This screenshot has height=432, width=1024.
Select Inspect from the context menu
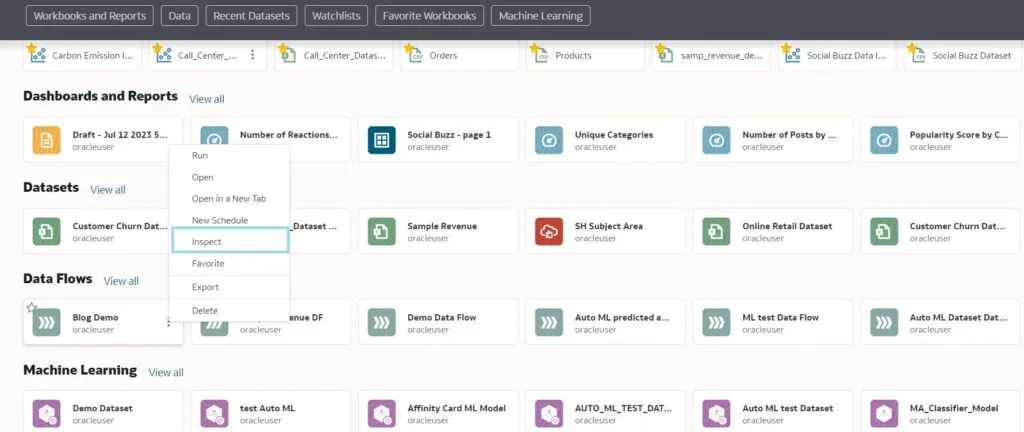(230, 241)
